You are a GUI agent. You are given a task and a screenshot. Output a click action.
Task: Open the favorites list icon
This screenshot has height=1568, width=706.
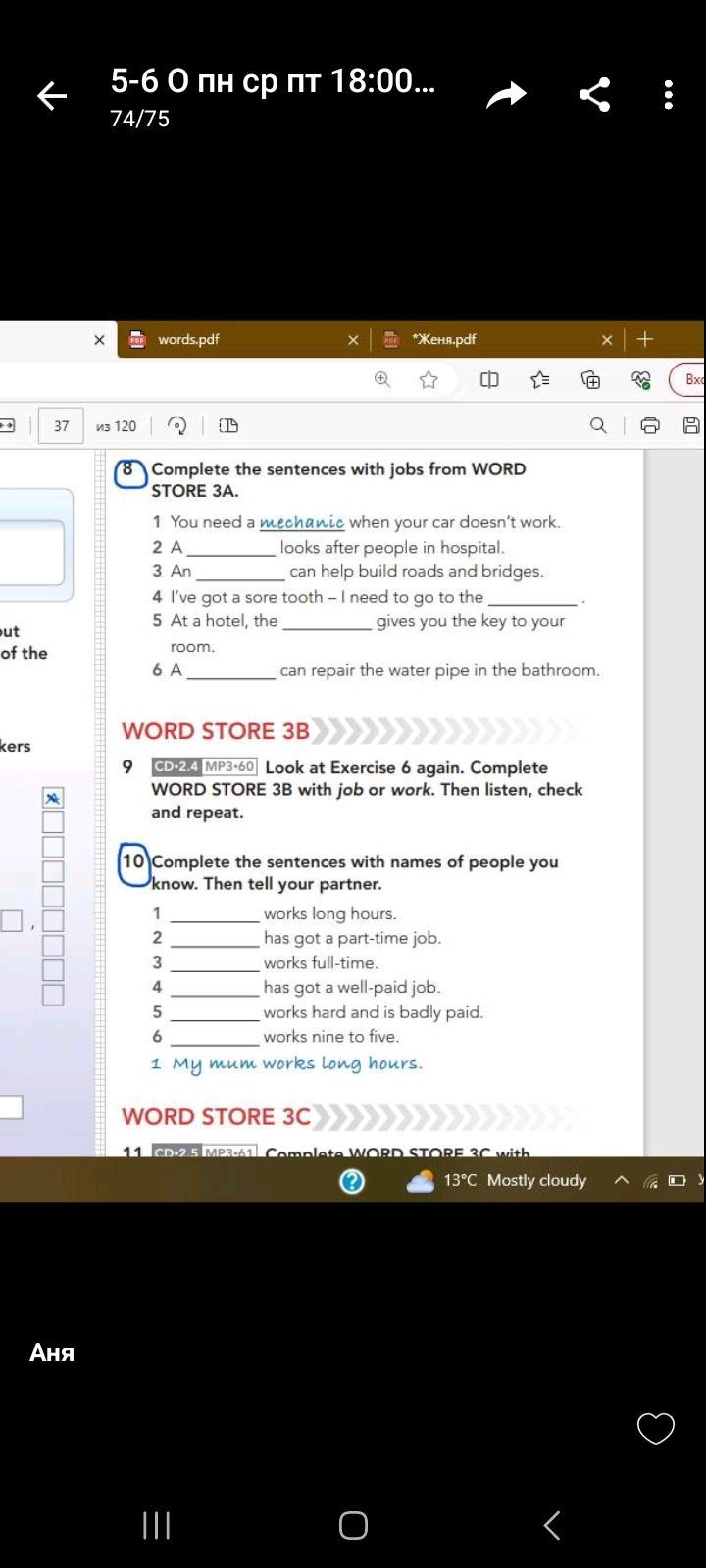coord(540,380)
